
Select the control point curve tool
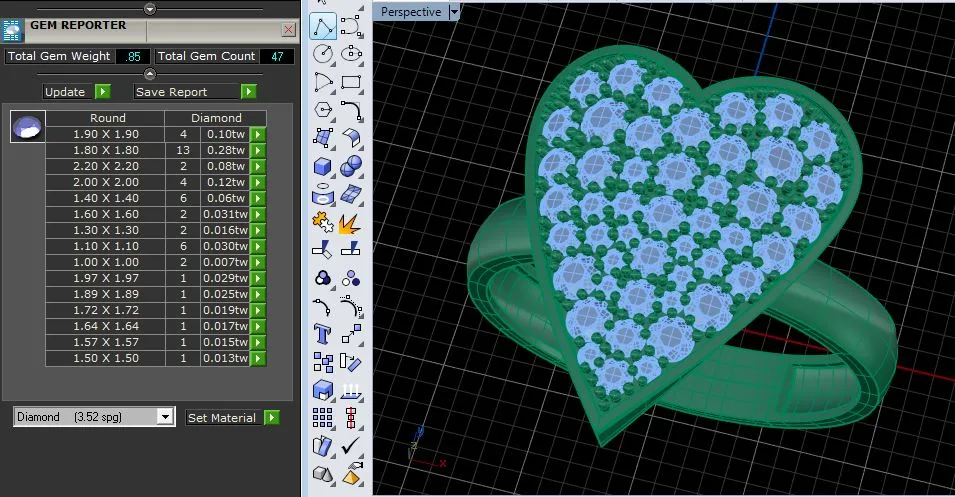click(351, 27)
